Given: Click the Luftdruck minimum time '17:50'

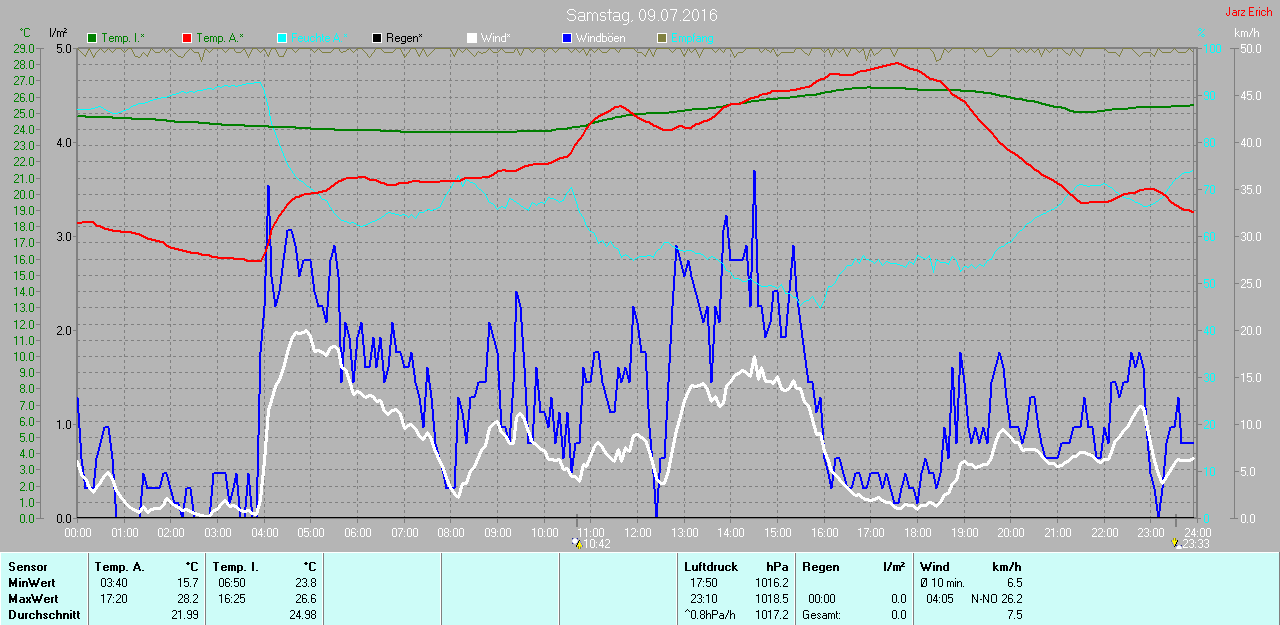Looking at the screenshot, I should point(703,583).
